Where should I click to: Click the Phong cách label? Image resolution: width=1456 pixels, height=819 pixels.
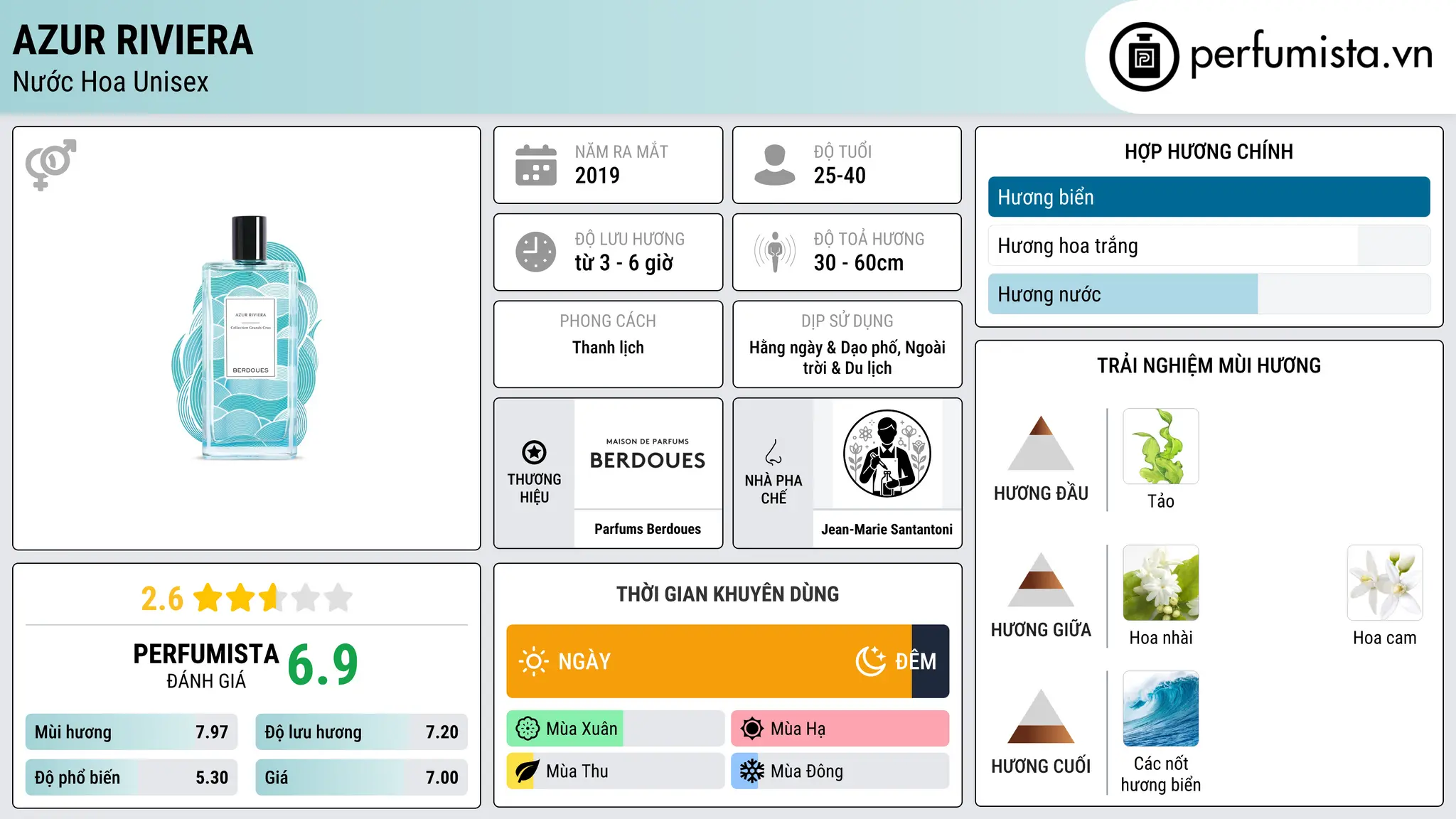click(608, 321)
